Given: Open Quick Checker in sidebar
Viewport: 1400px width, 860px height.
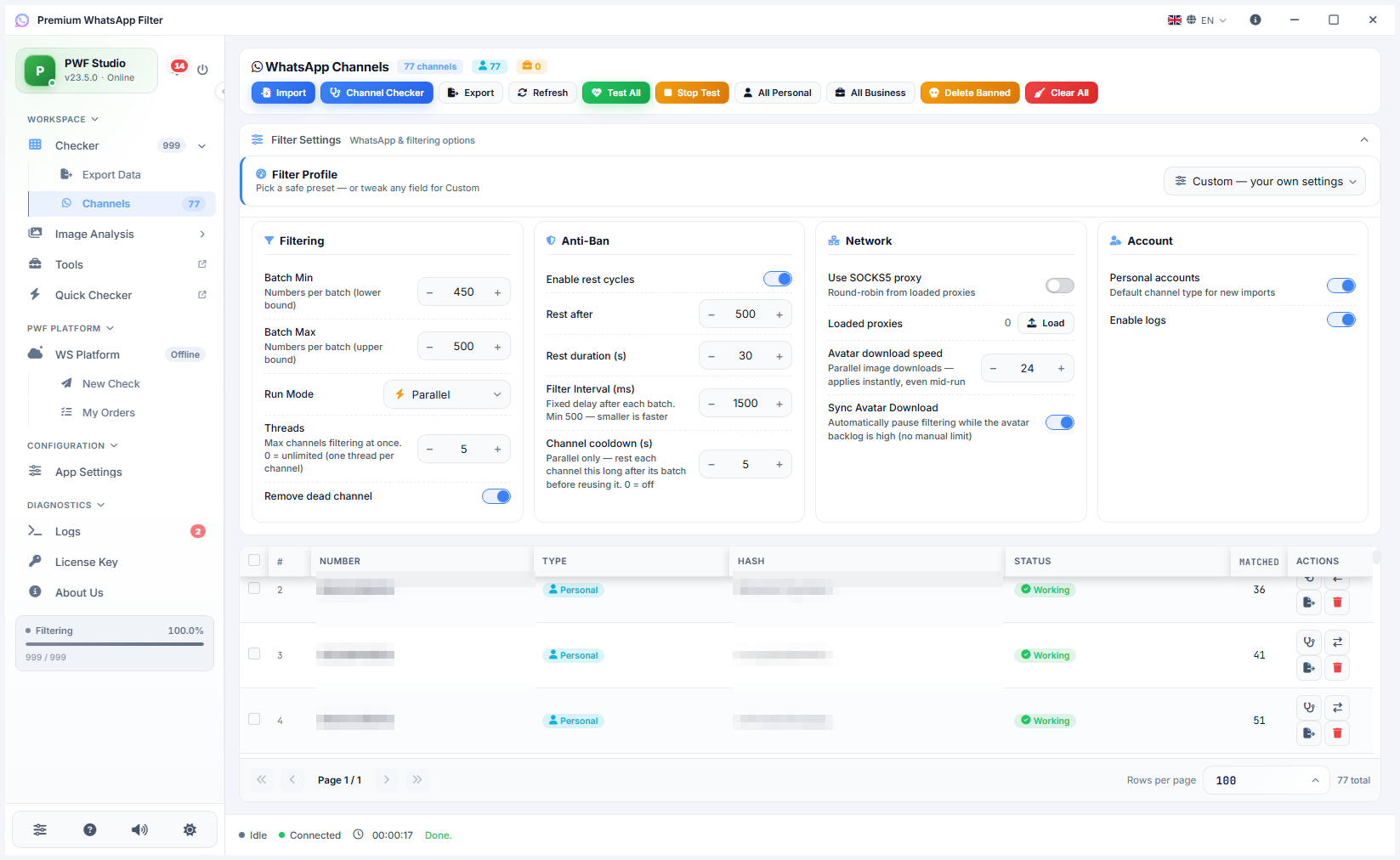Looking at the screenshot, I should pyautogui.click(x=117, y=295).
